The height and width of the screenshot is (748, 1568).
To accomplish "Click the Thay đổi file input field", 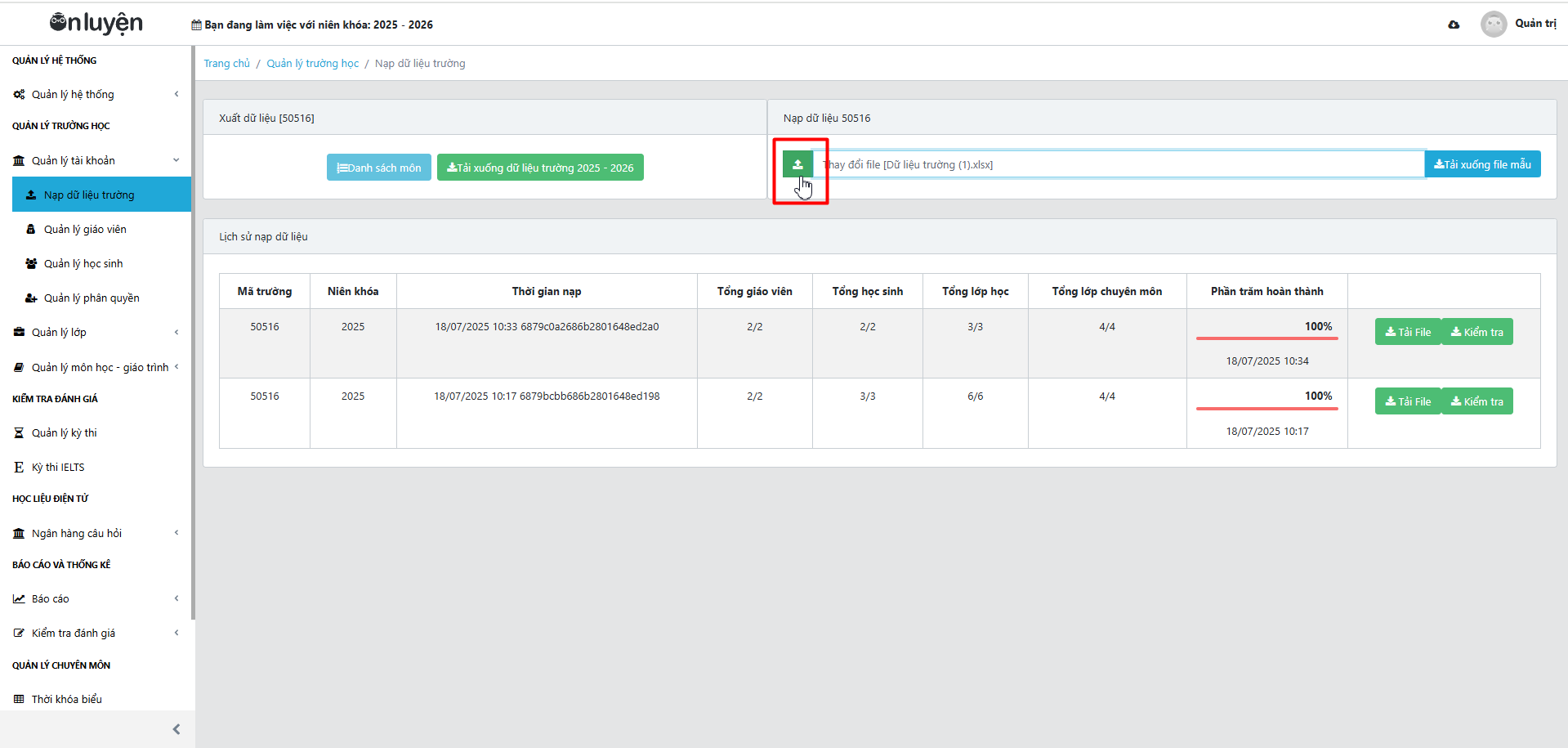I will pos(1118,164).
